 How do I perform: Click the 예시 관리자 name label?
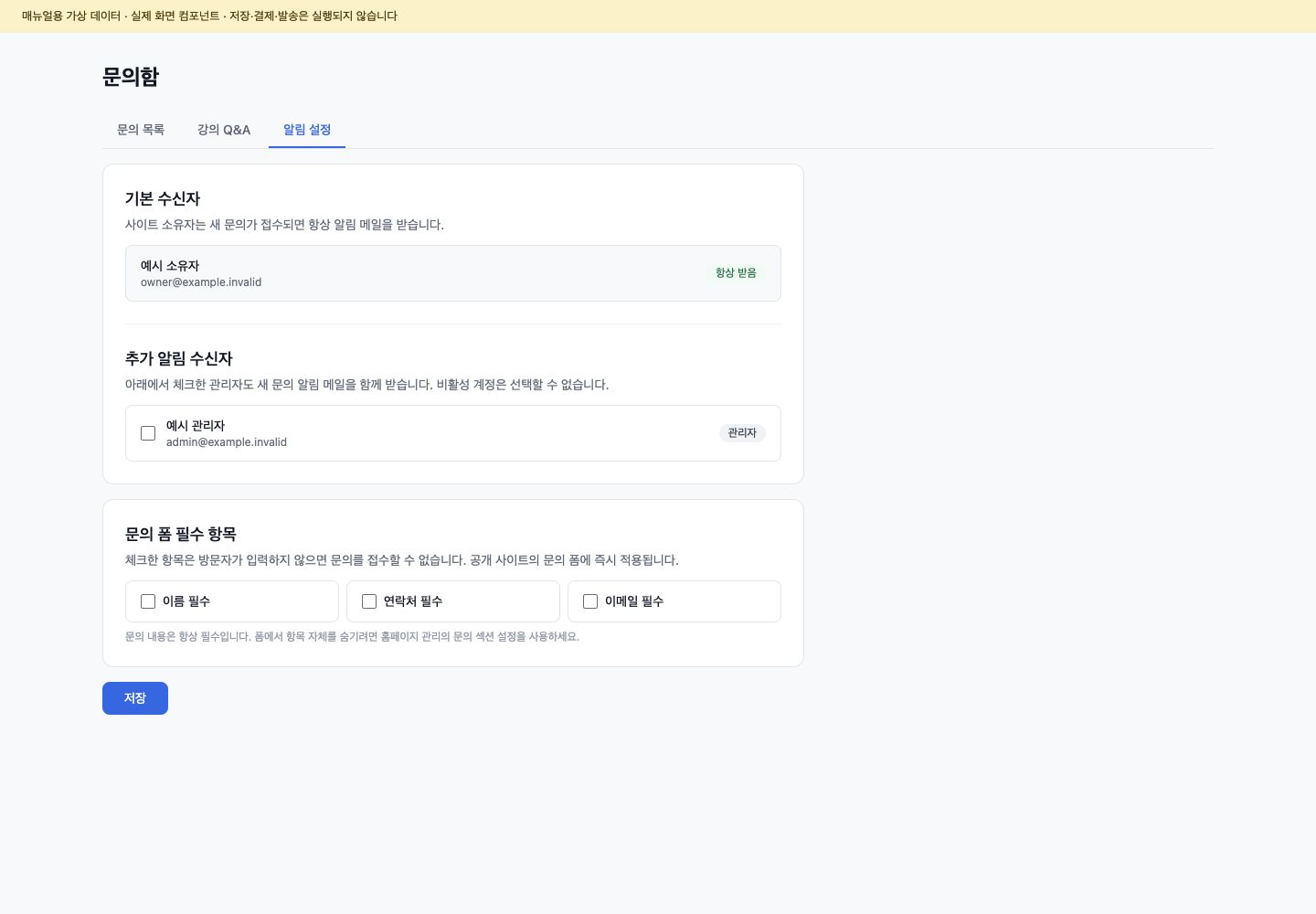(196, 426)
